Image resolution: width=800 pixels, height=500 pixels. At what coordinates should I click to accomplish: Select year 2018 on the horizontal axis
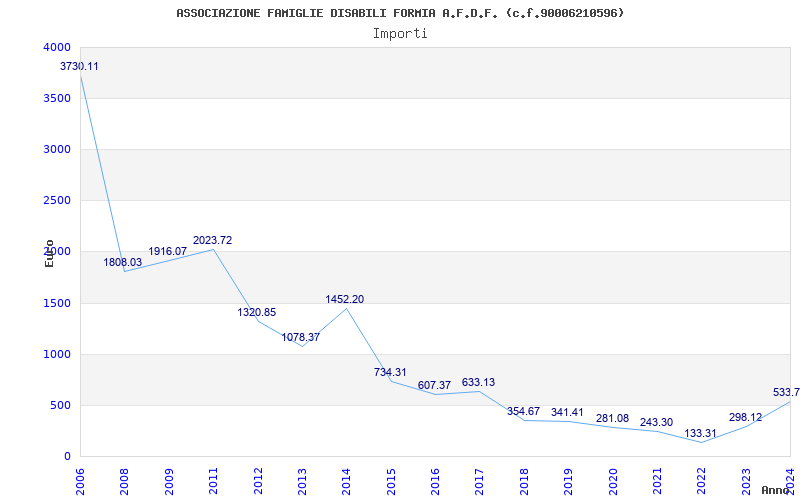pyautogui.click(x=523, y=480)
